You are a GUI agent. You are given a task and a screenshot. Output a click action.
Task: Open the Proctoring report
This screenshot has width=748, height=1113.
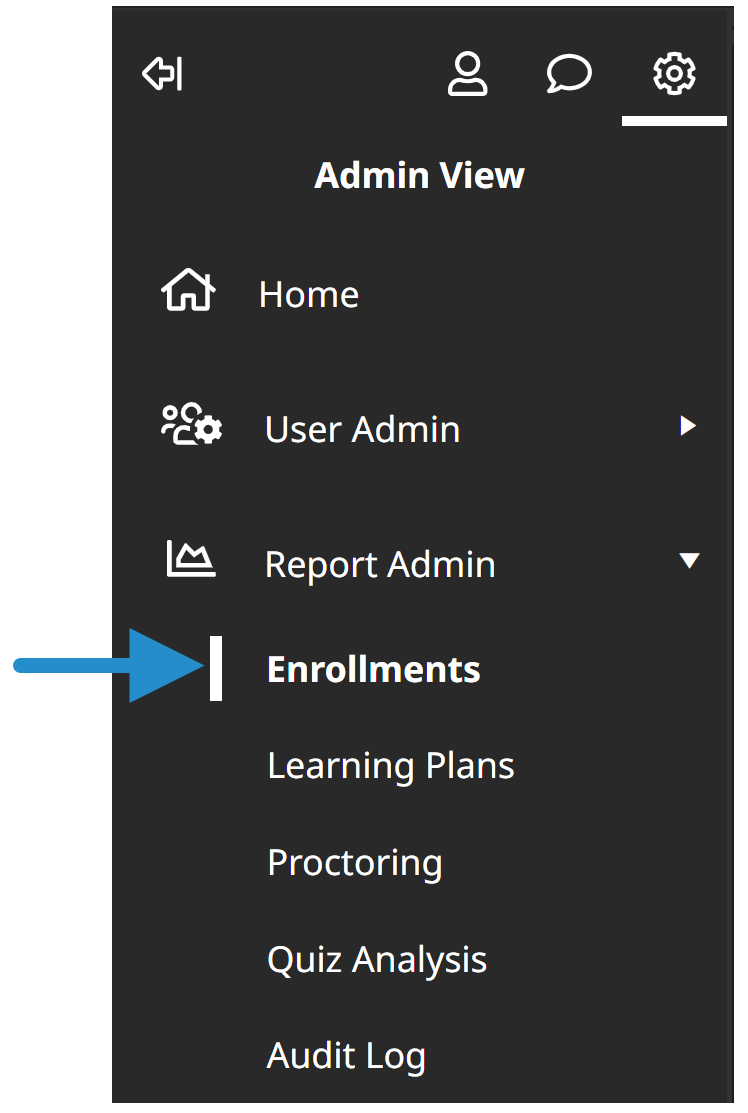pyautogui.click(x=355, y=864)
